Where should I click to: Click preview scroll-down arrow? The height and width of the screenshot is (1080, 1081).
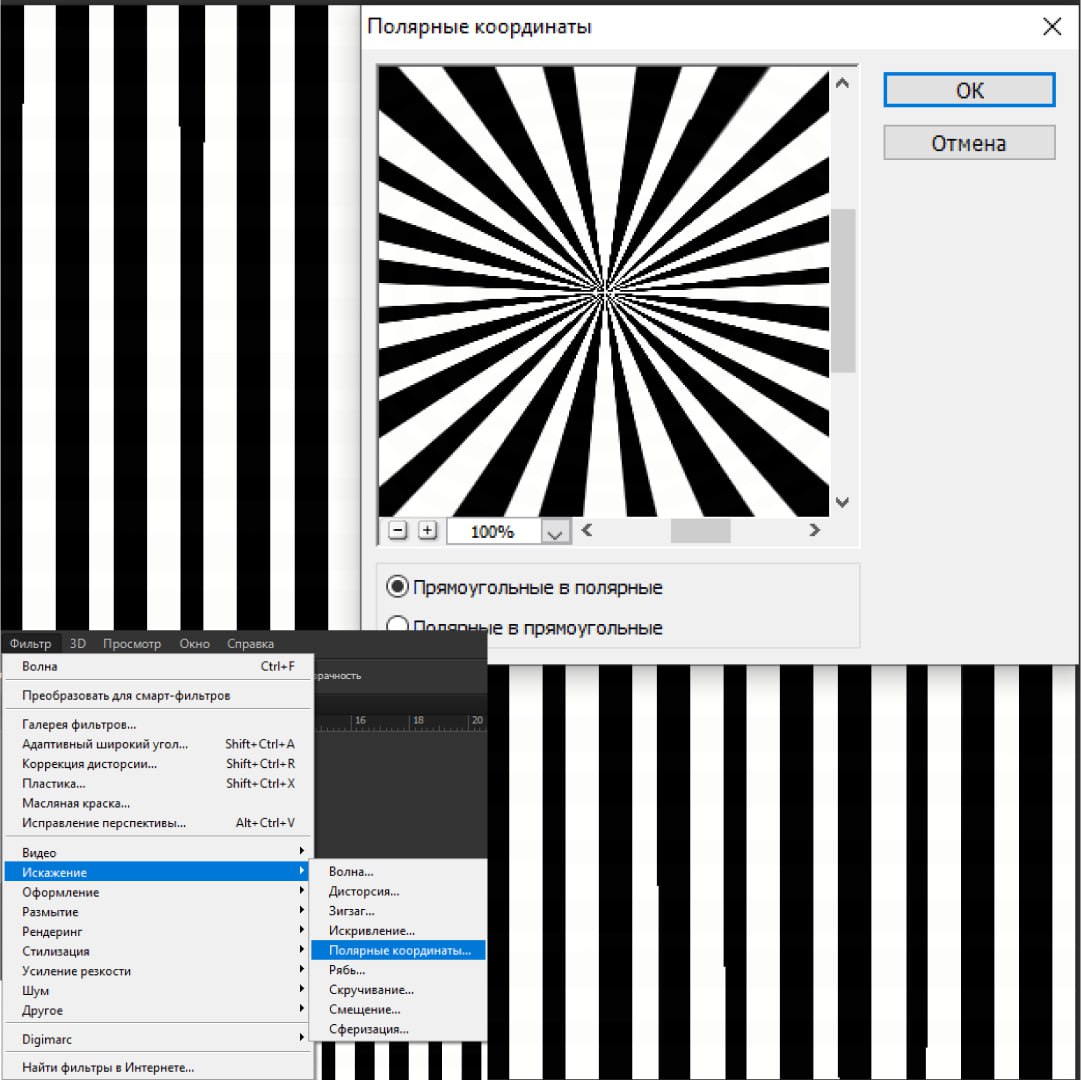point(842,502)
